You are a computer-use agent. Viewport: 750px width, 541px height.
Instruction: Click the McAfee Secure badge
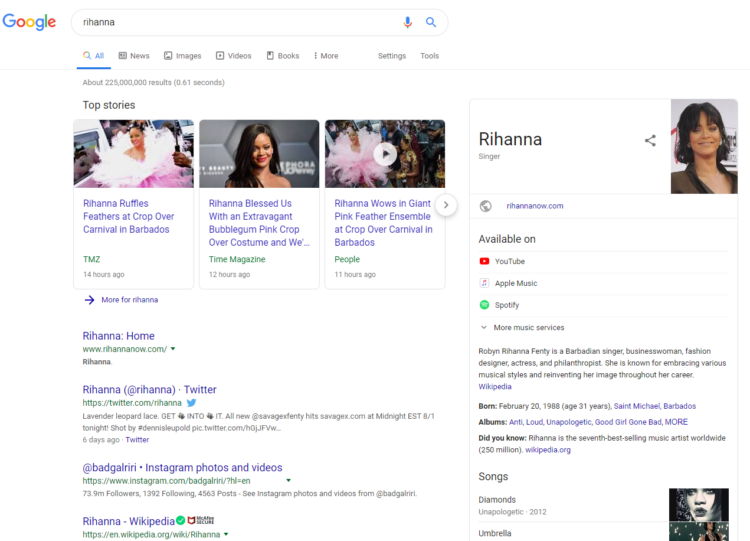(200, 520)
